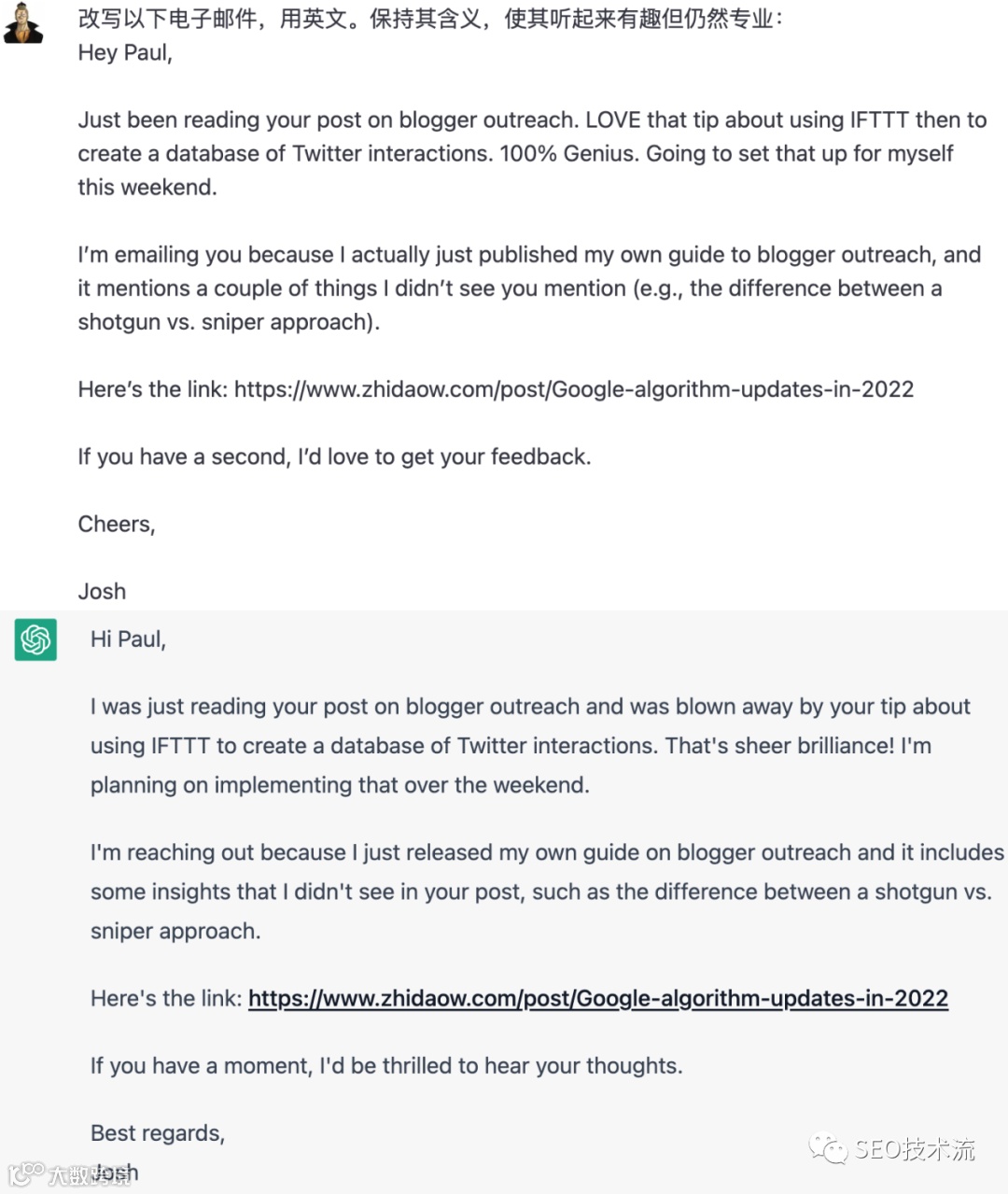Click "Here's the link:" label in reply
Screen dimensions: 1008x1194
tap(166, 999)
